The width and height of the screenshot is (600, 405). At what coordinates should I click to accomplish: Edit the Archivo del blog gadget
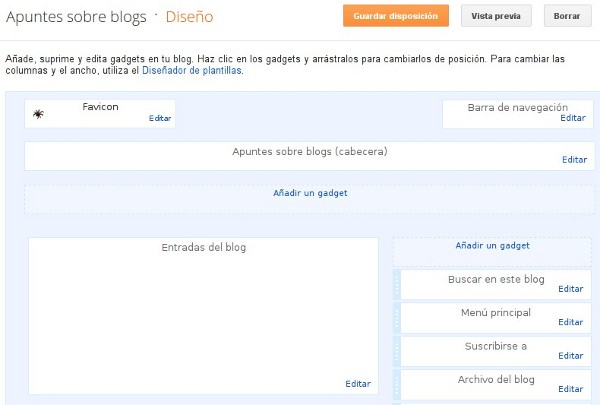(570, 389)
